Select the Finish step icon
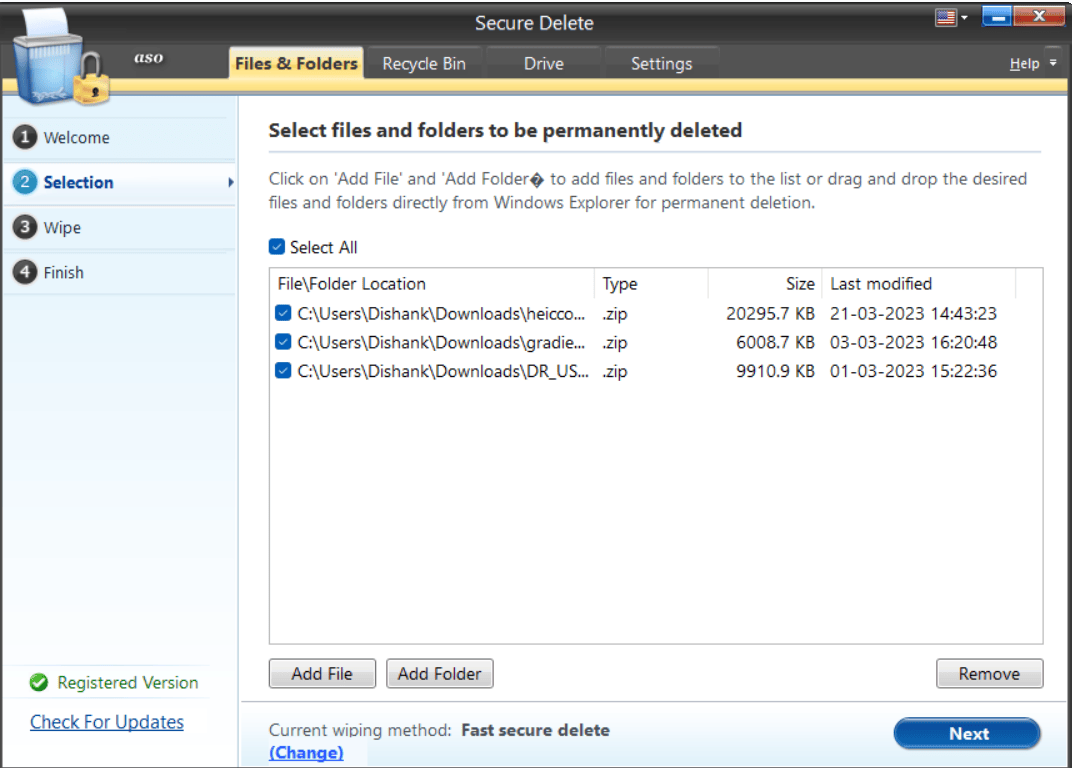 24,272
